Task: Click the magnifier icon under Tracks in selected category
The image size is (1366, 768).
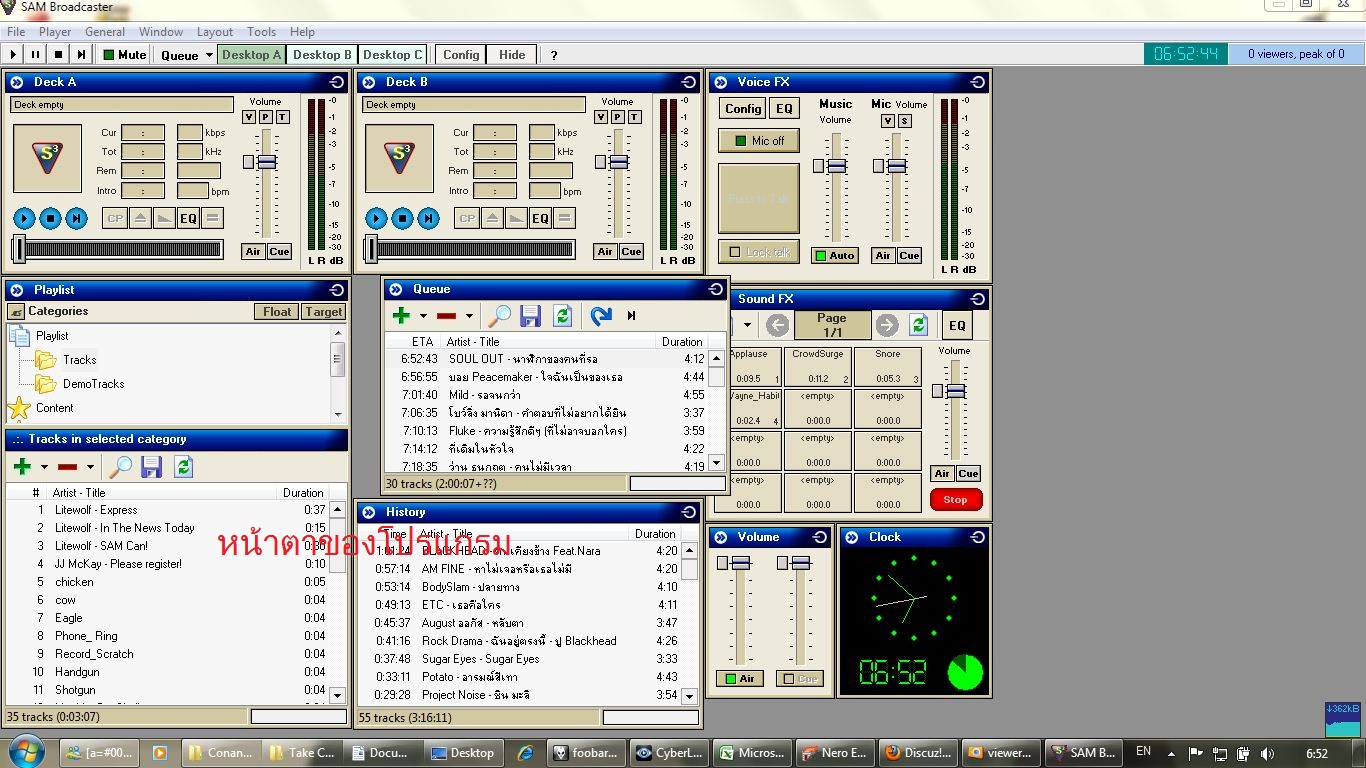Action: tap(120, 466)
